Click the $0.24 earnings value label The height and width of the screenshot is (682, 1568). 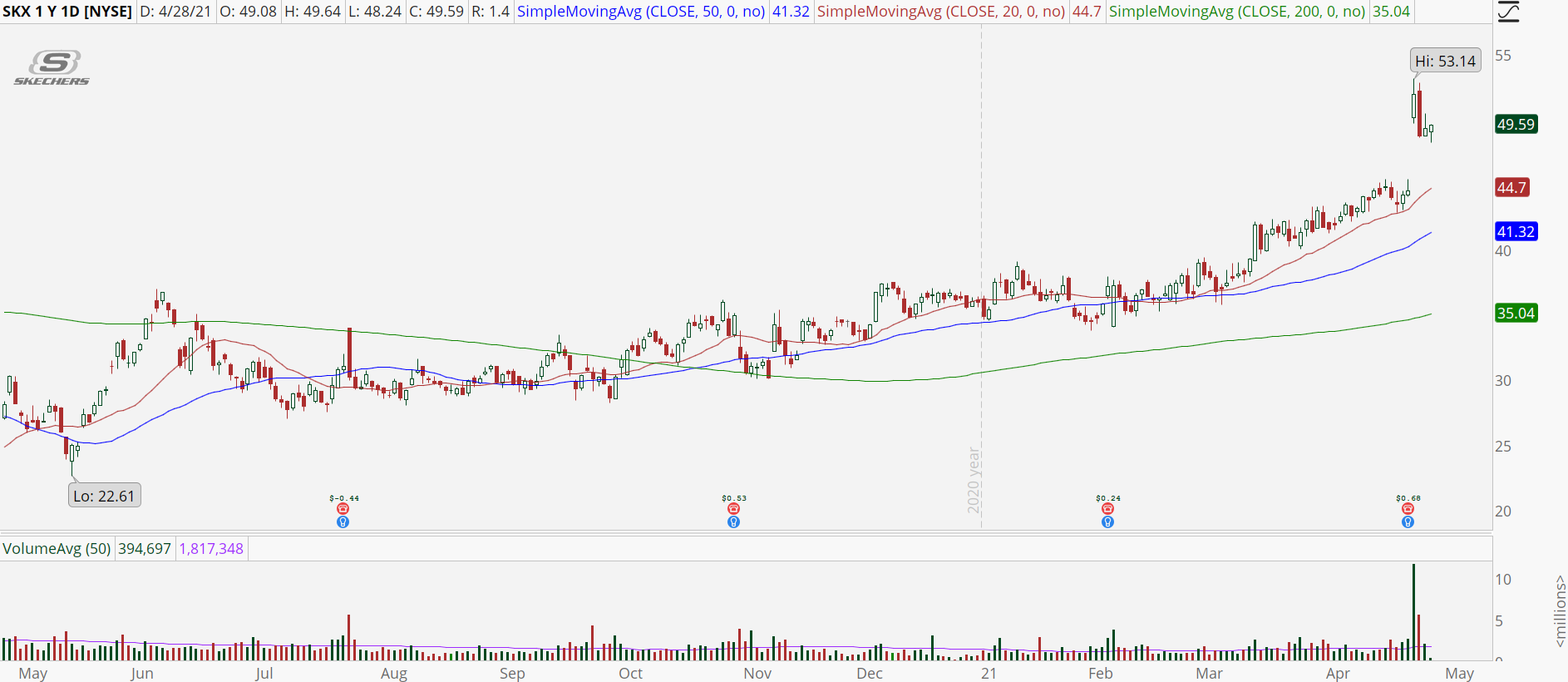(1108, 498)
